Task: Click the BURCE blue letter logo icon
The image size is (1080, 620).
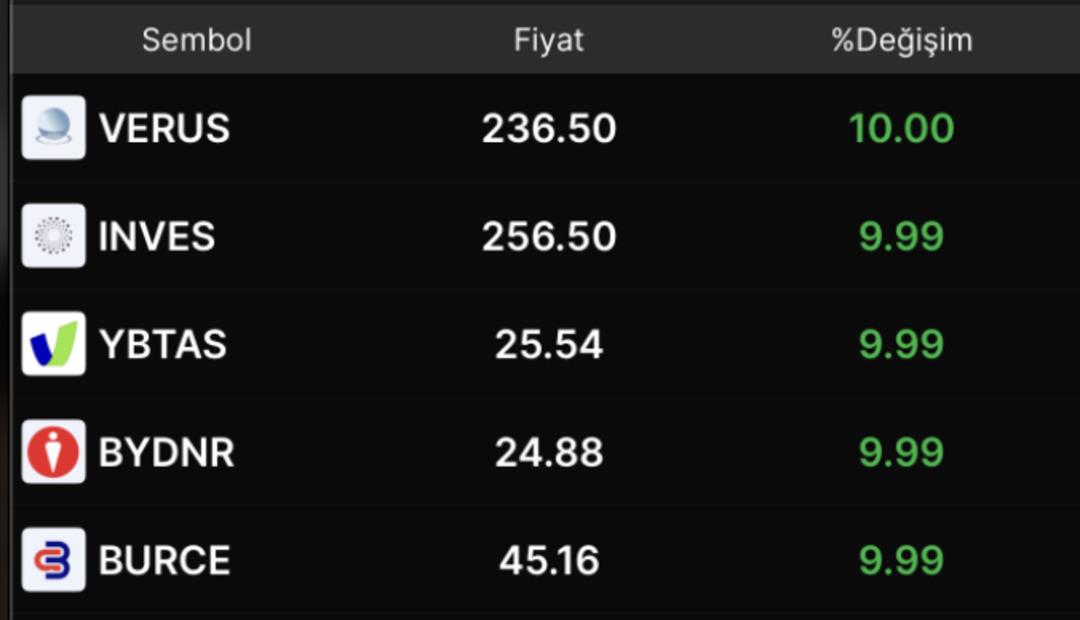Action: pyautogui.click(x=55, y=561)
